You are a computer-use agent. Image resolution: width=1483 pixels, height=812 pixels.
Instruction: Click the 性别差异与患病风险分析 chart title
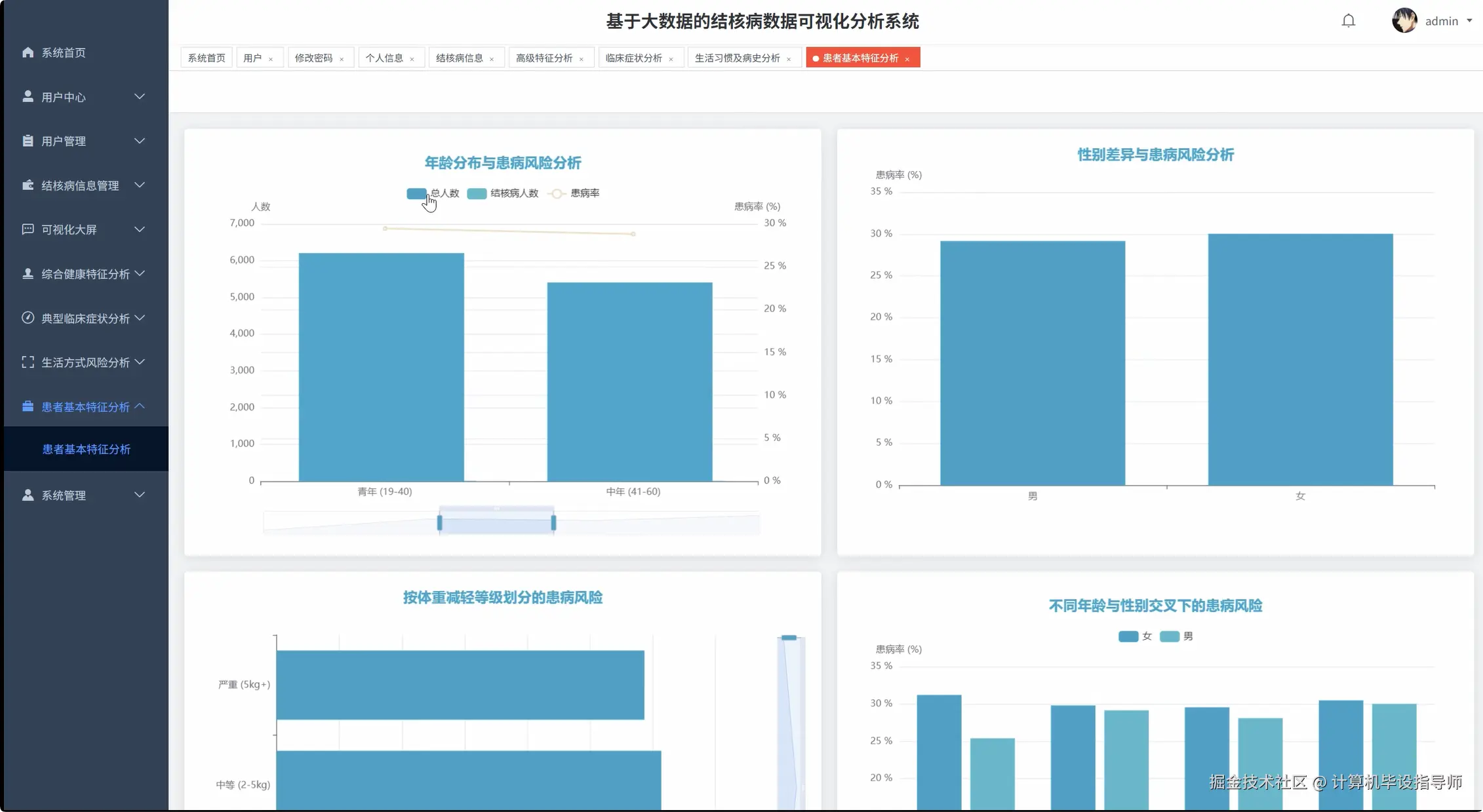pyautogui.click(x=1155, y=155)
